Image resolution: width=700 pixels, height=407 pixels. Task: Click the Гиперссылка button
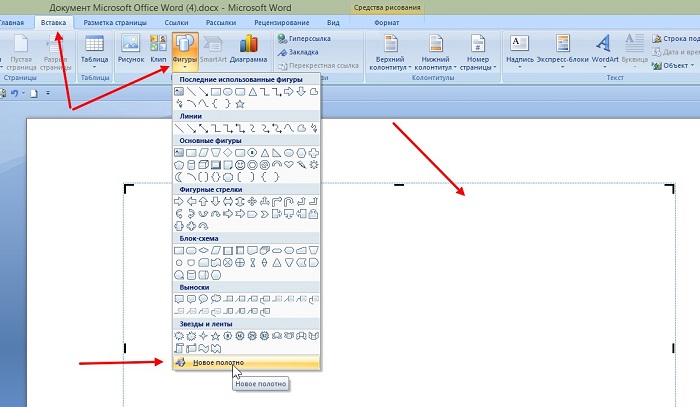tap(304, 39)
